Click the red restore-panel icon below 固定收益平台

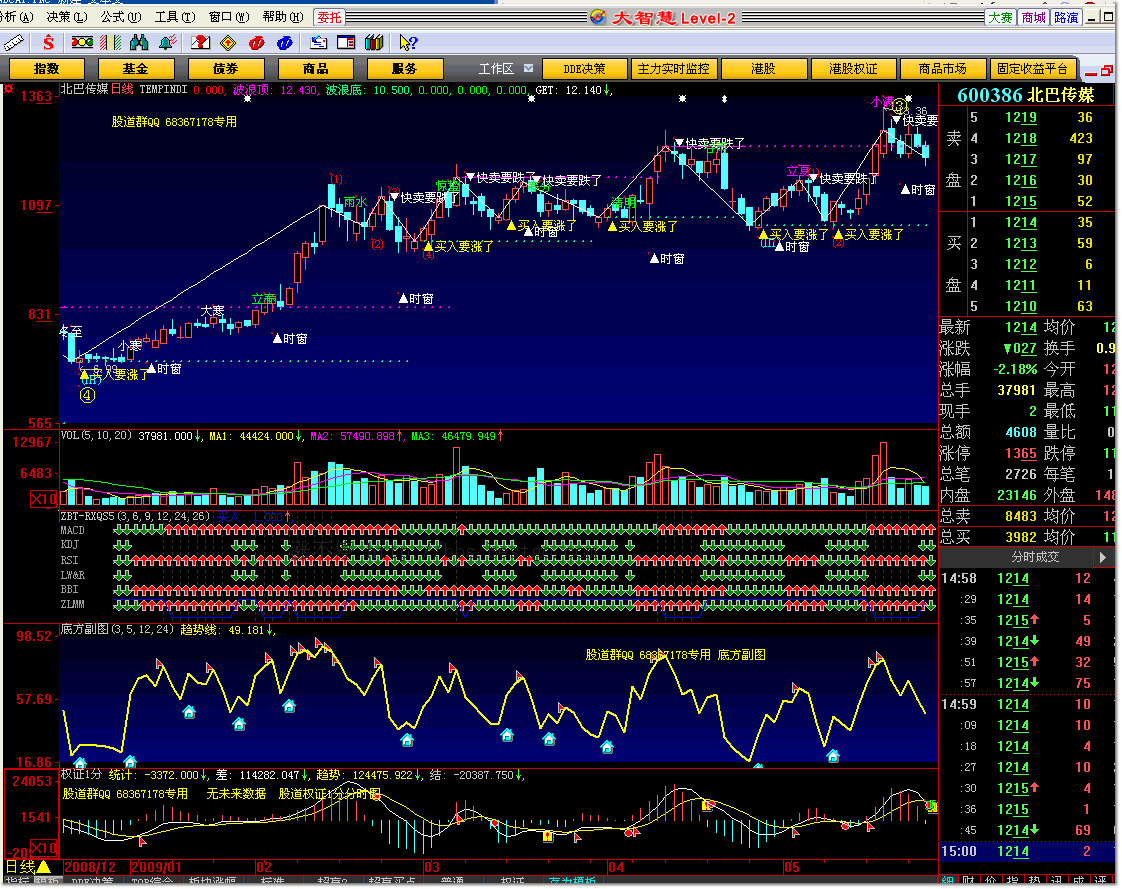pyautogui.click(x=1107, y=70)
